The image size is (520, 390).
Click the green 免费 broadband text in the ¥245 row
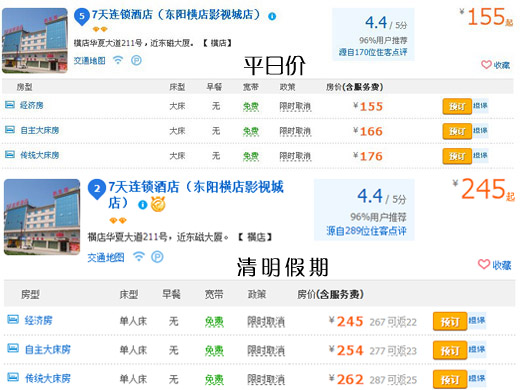tap(214, 322)
